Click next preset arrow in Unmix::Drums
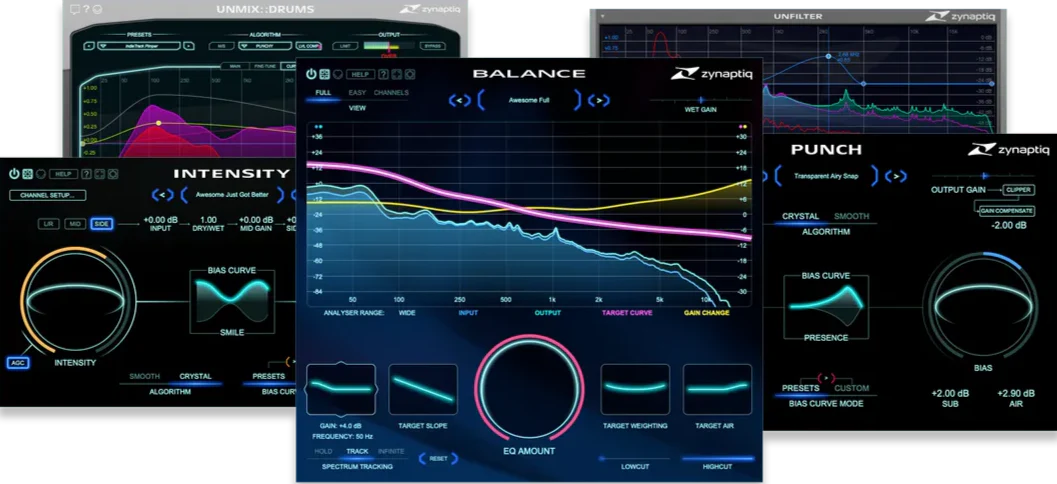Screen dimensions: 1057x484 tap(189, 46)
